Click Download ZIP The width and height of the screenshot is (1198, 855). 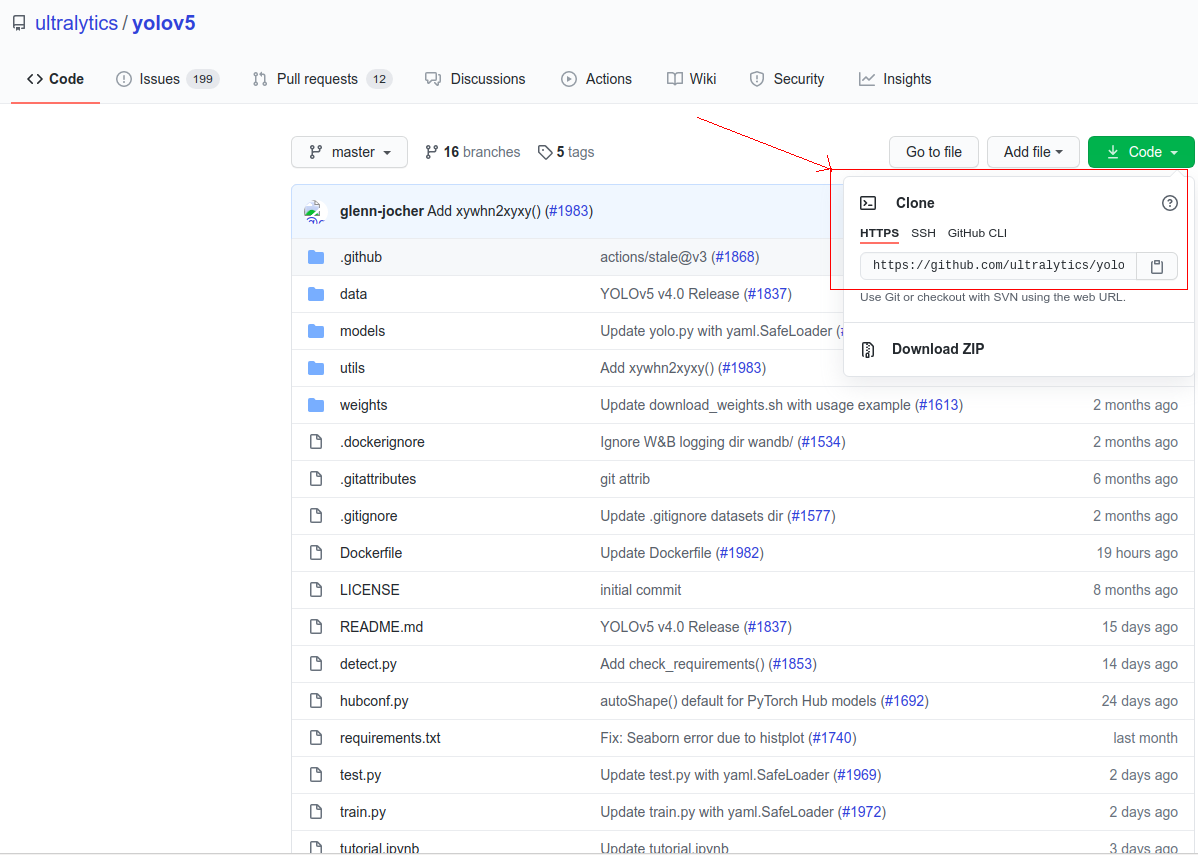pos(938,349)
